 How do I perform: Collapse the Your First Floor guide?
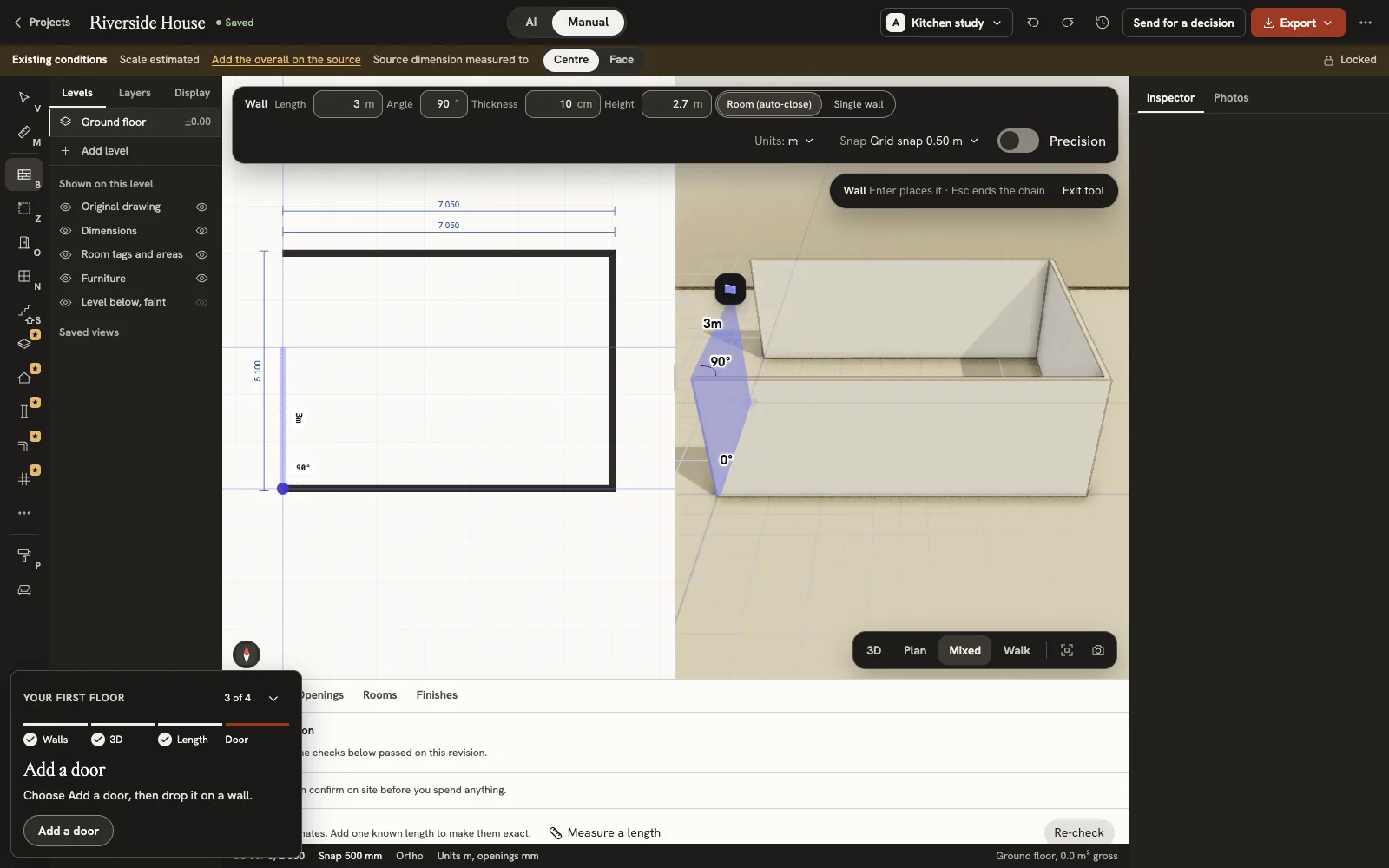click(273, 698)
